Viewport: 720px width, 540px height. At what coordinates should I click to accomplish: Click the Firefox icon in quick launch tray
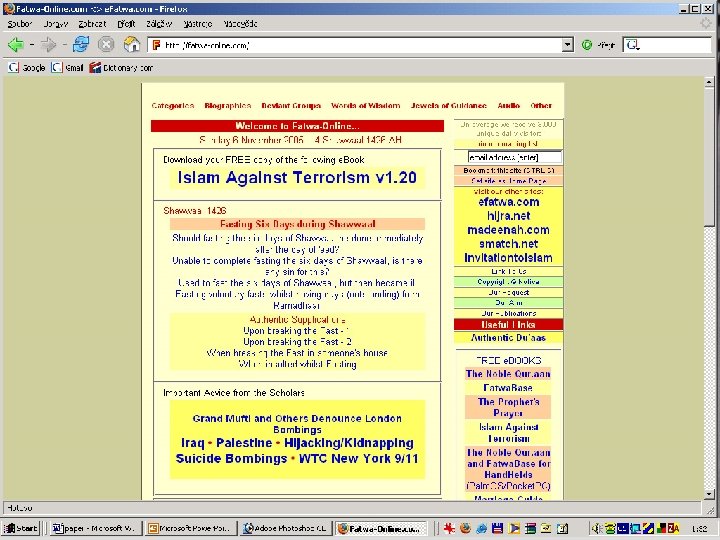(465, 529)
